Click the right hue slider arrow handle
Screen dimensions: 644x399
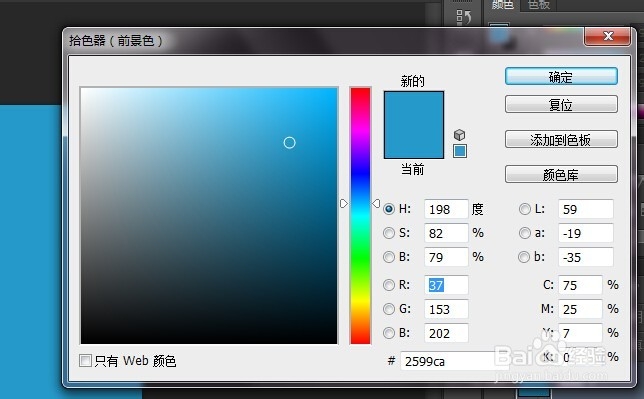coord(376,203)
